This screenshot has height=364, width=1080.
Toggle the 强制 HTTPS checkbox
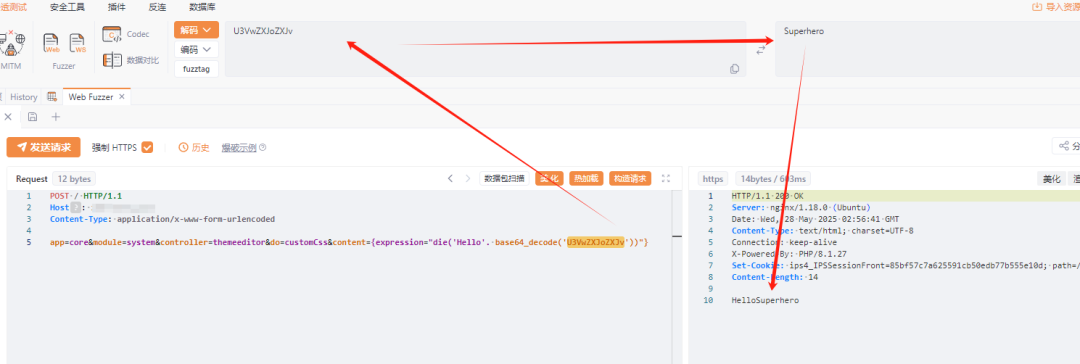(x=147, y=148)
